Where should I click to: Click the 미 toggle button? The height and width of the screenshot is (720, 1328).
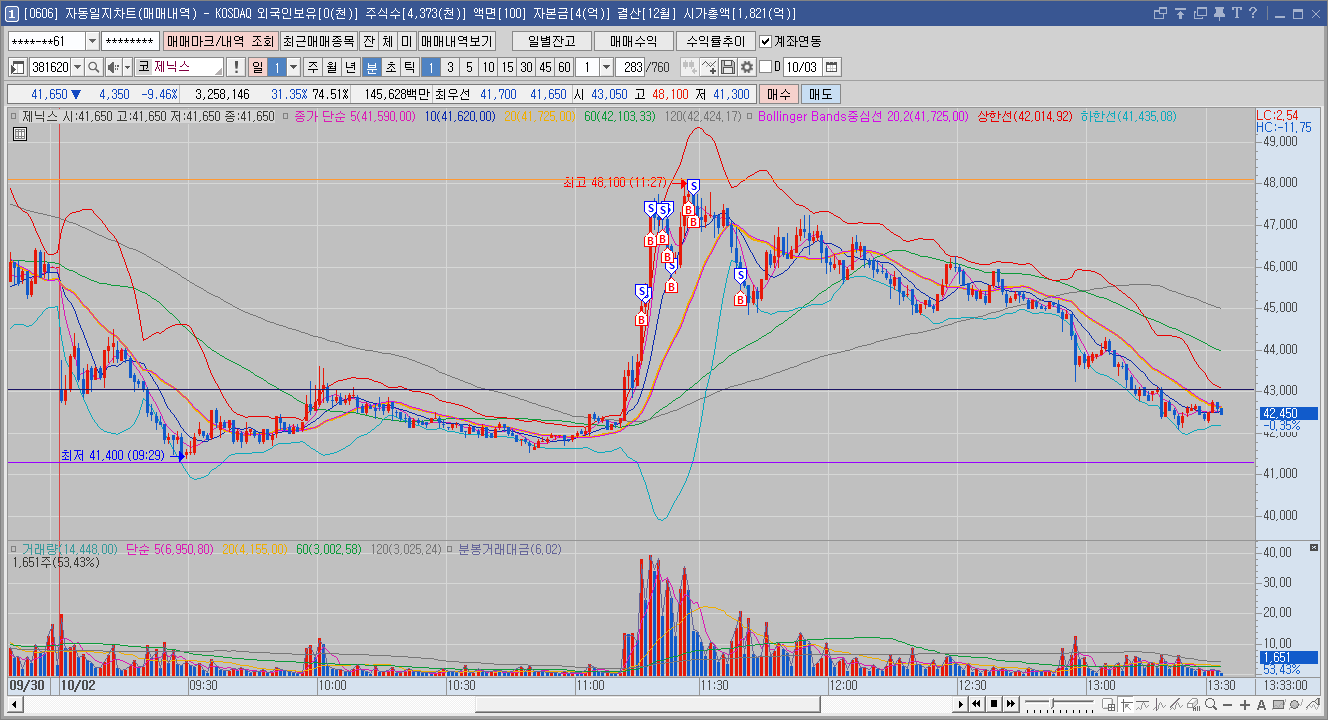[x=405, y=41]
